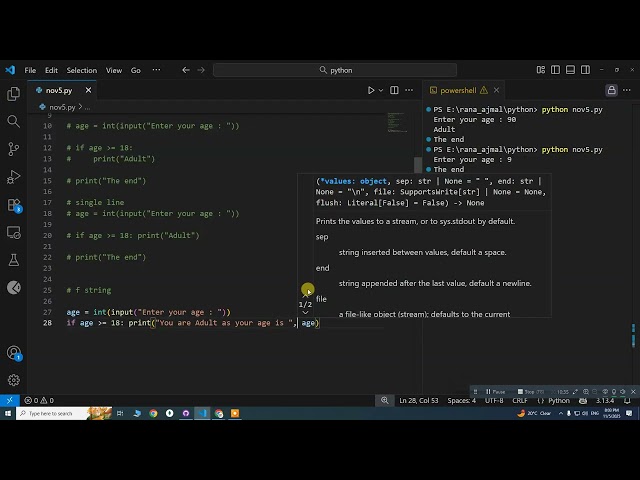
Task: Open the weather widget showing Clear
Action: coord(534,413)
